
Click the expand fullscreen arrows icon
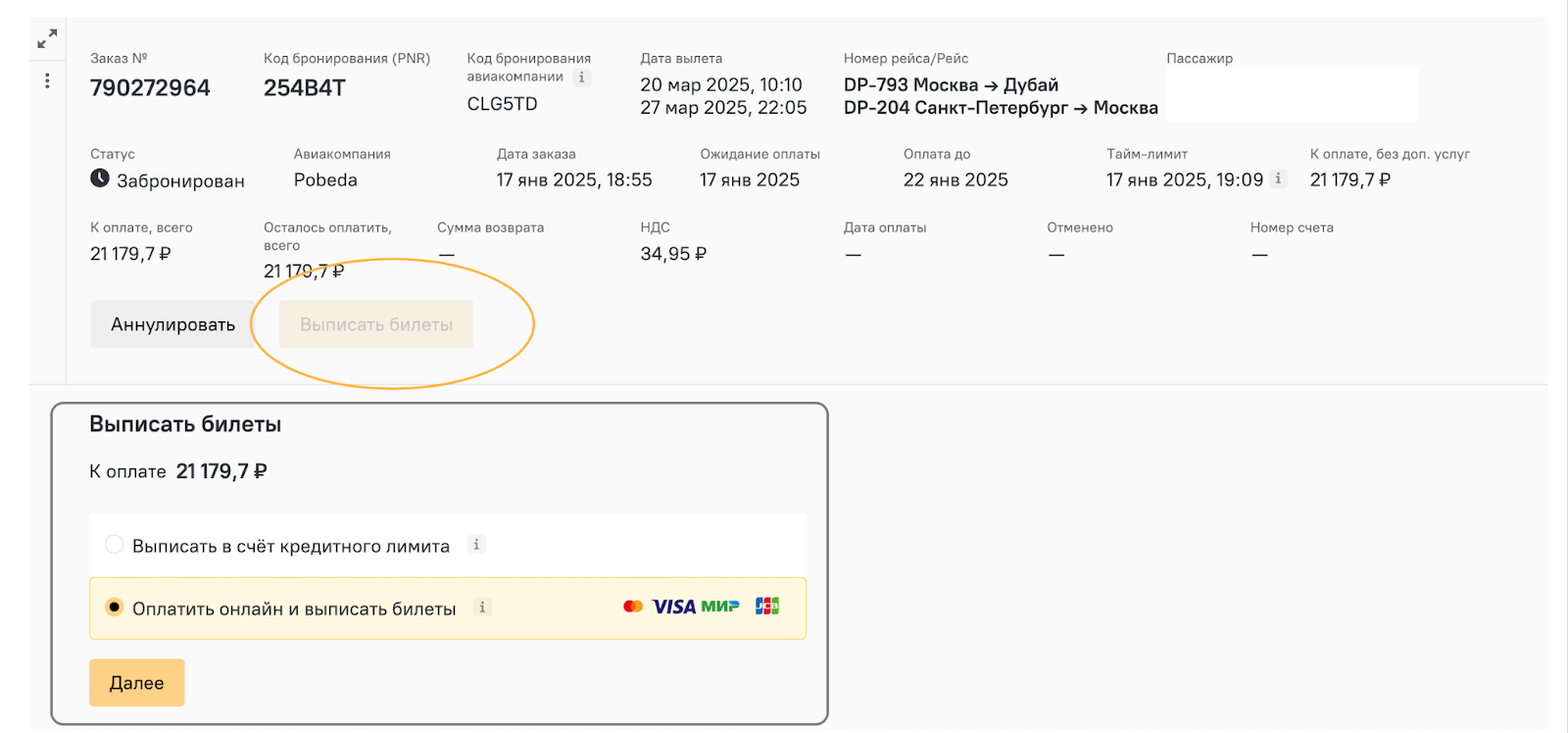click(x=47, y=39)
